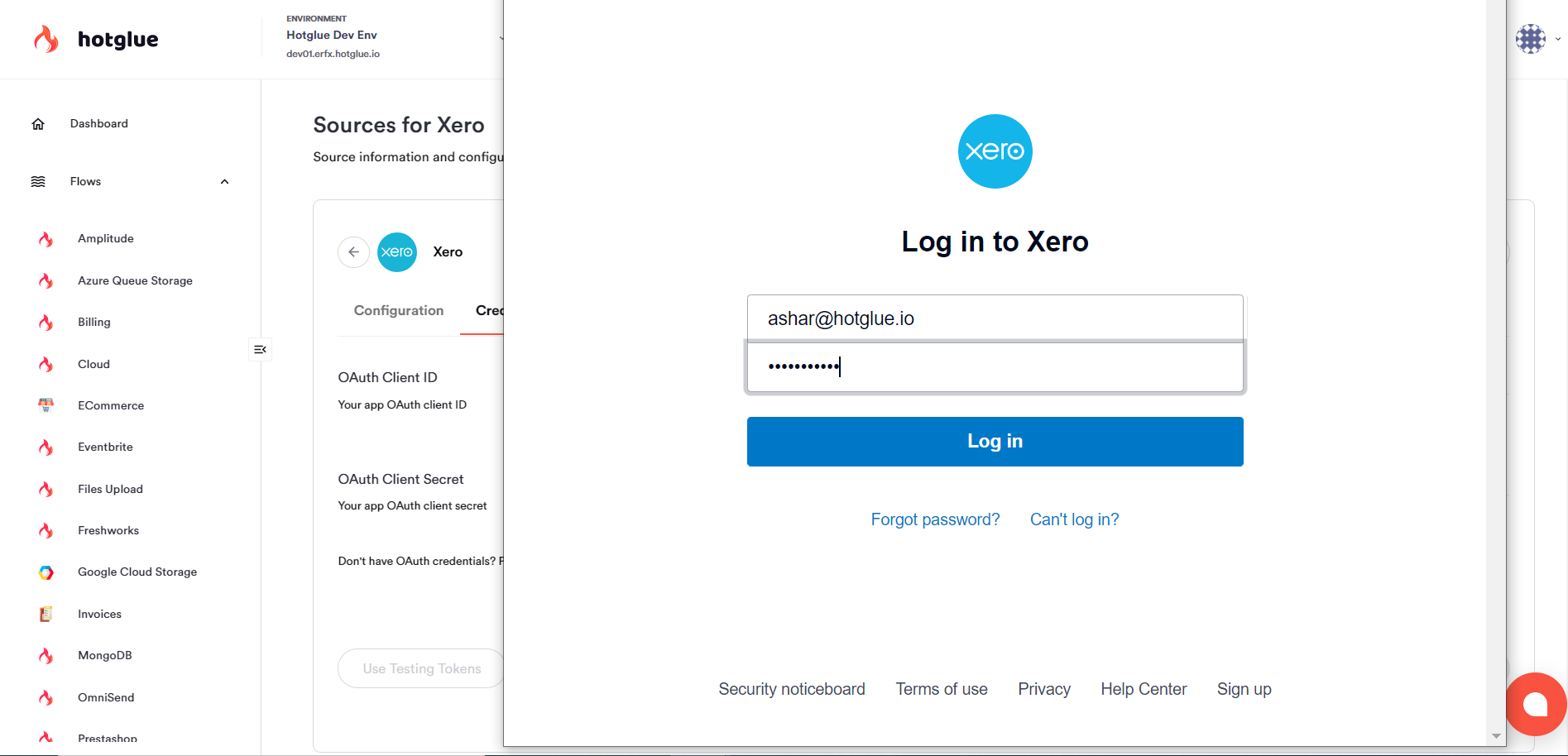The height and width of the screenshot is (756, 1568).
Task: Open the Cloud flow entry
Action: click(94, 365)
